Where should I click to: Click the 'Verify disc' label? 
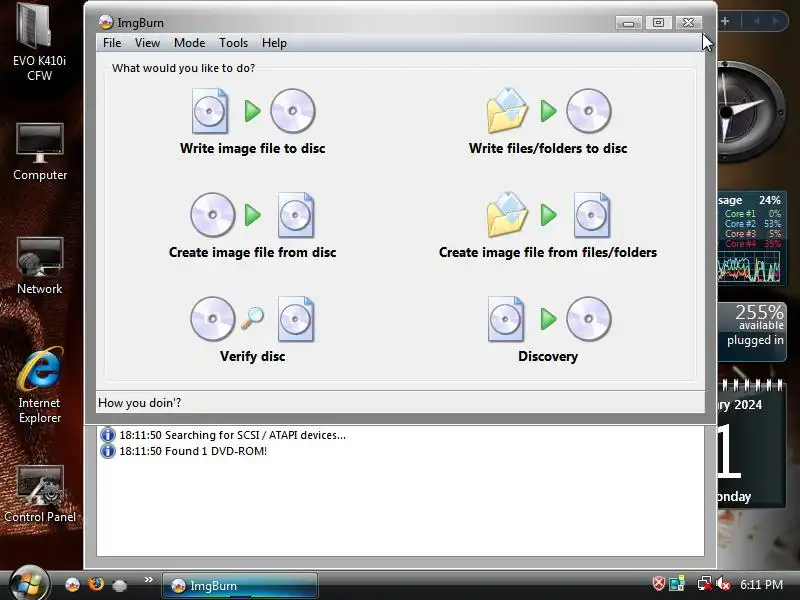click(x=253, y=357)
